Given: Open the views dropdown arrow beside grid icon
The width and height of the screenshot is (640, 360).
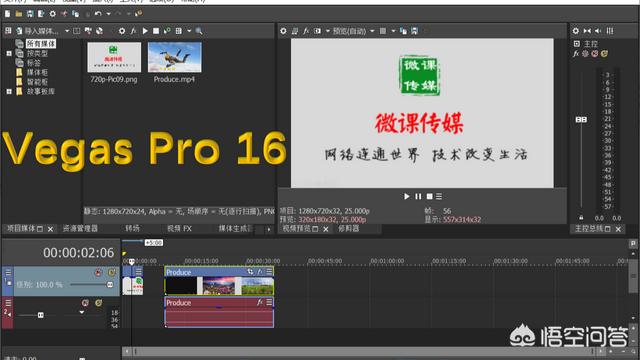Looking at the screenshot, I should 189,31.
